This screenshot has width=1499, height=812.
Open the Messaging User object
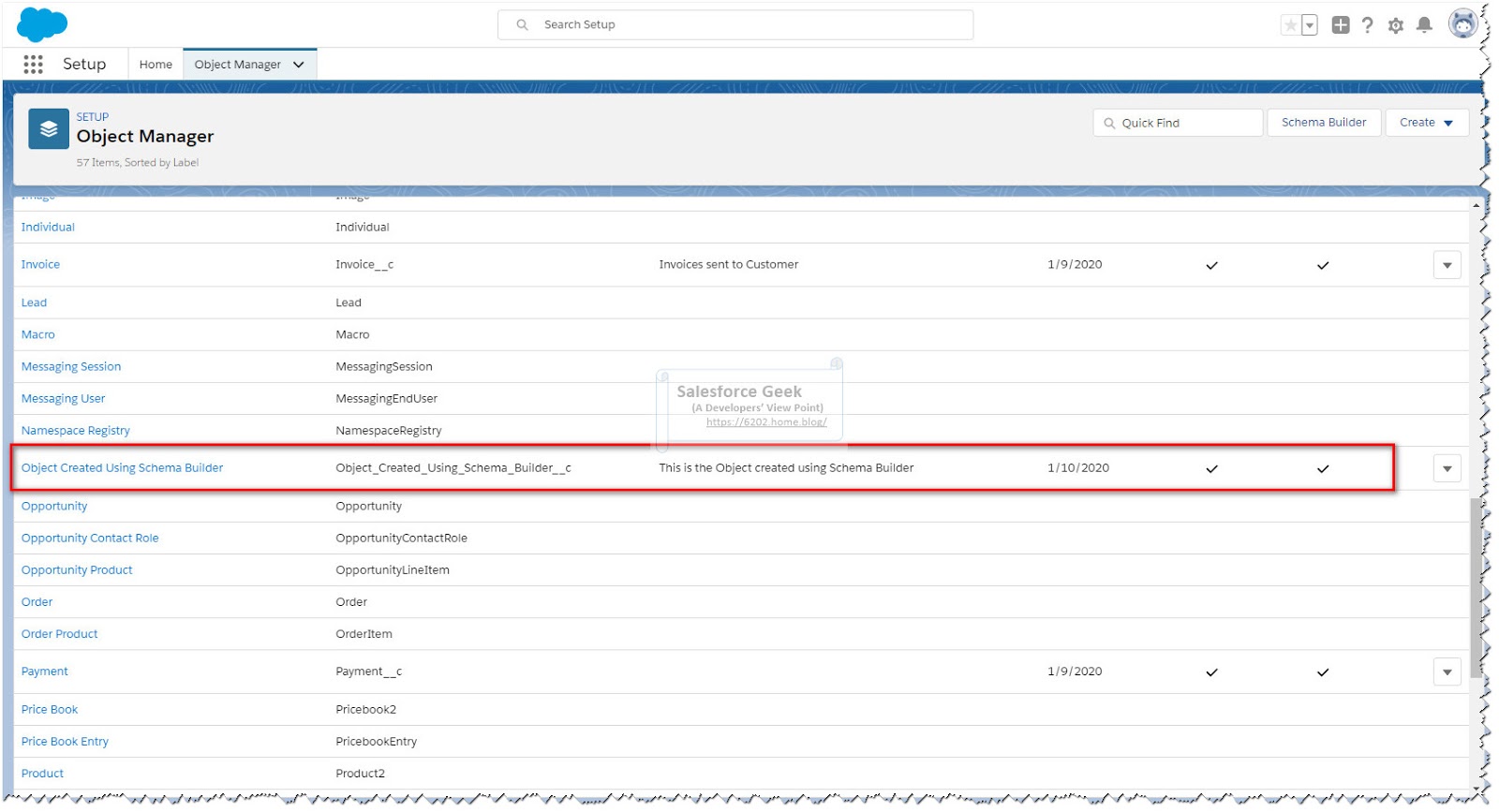pyautogui.click(x=63, y=399)
